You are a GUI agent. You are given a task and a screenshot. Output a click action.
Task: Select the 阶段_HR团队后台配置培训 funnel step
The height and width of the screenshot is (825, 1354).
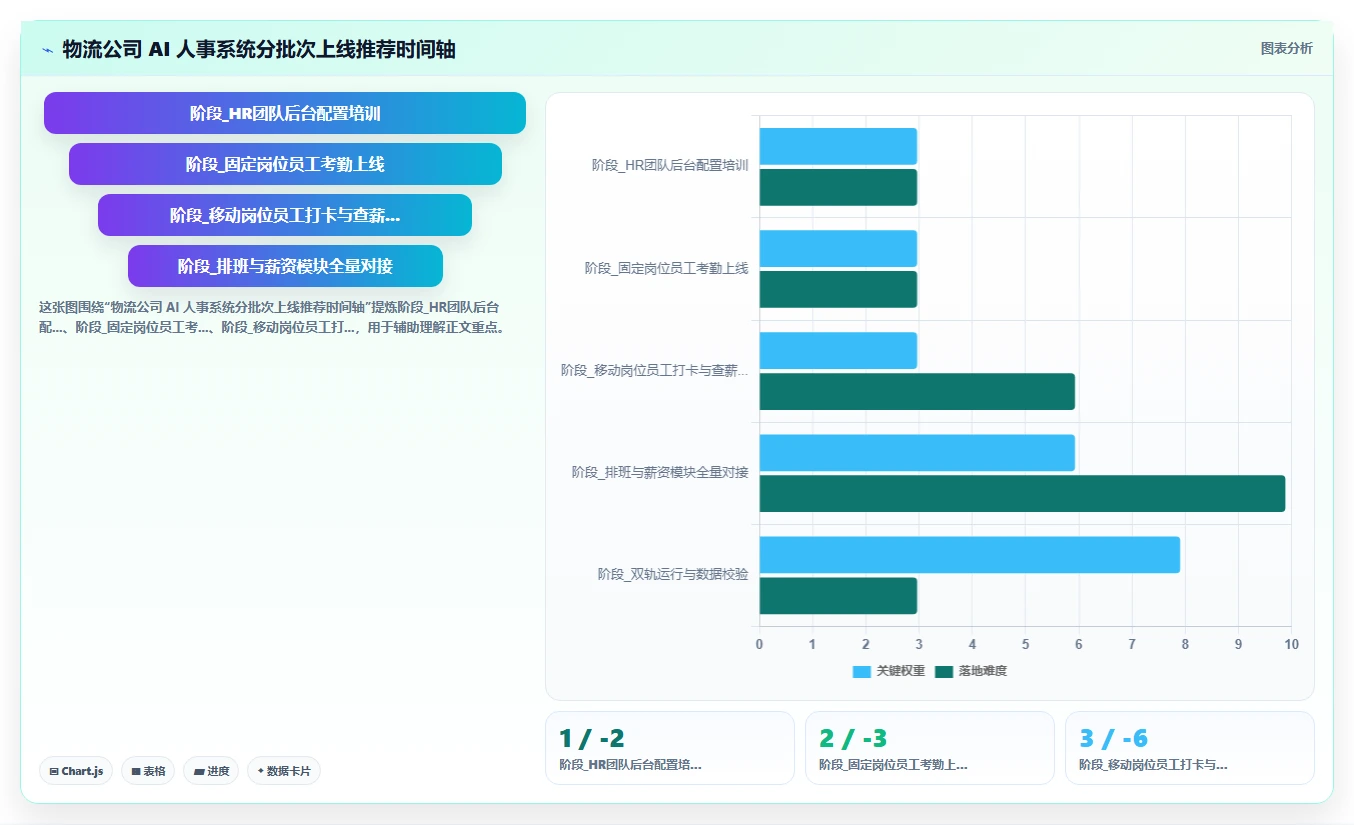[285, 113]
